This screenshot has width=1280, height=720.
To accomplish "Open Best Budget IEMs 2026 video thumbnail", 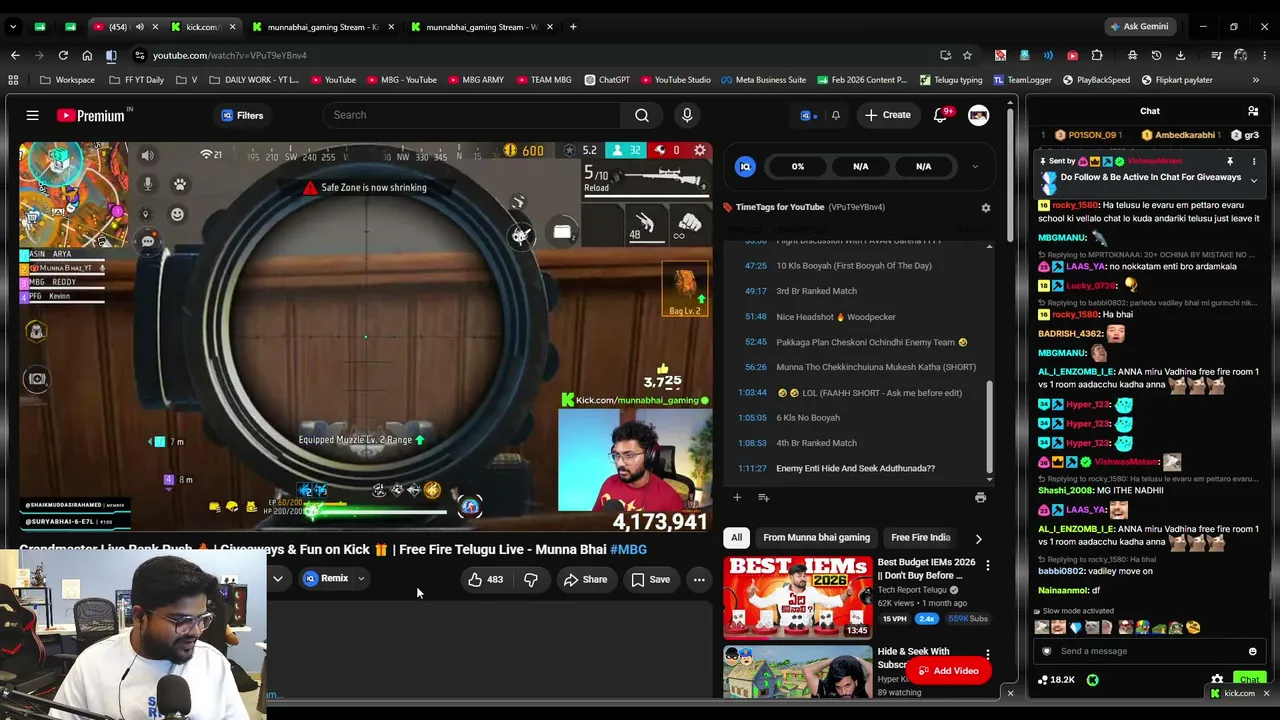I will click(x=798, y=598).
